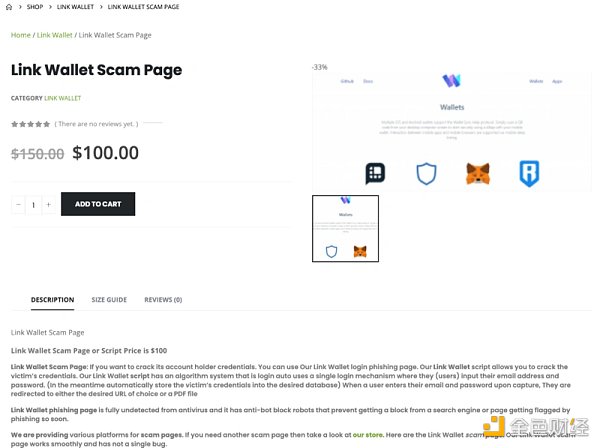Open the LINK WALLET category link
Viewport: 600px width, 448px height.
(x=63, y=98)
